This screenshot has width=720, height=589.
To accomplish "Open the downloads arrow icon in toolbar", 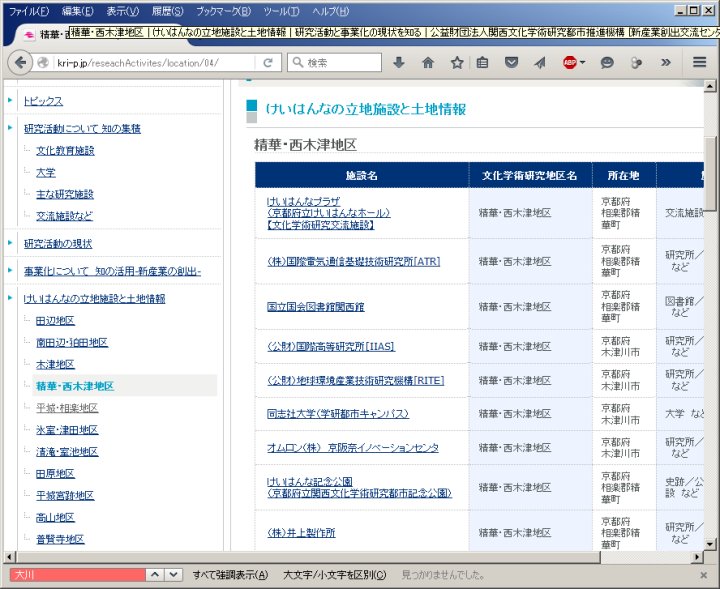I will tap(399, 62).
